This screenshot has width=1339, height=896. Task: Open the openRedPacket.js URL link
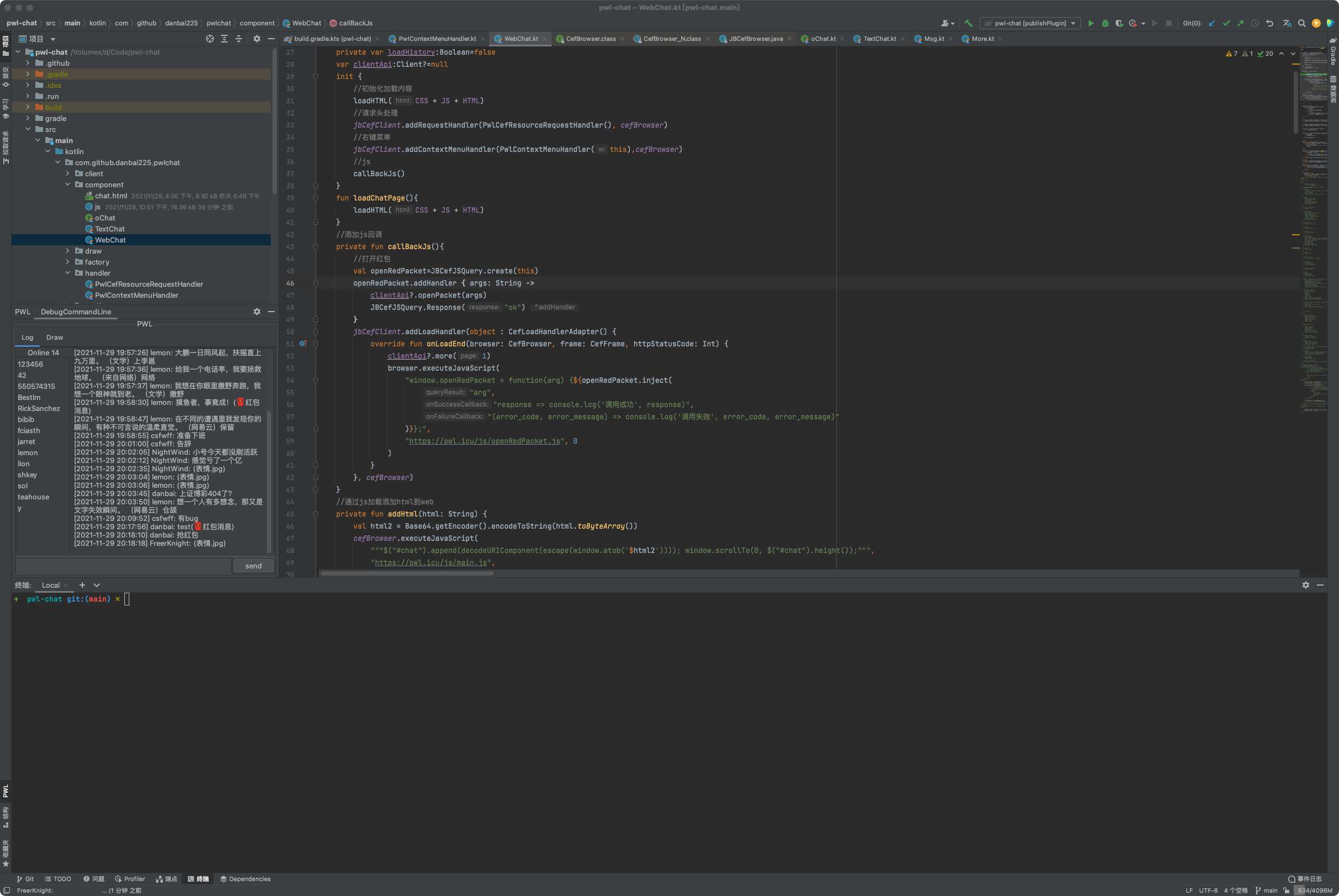click(485, 441)
